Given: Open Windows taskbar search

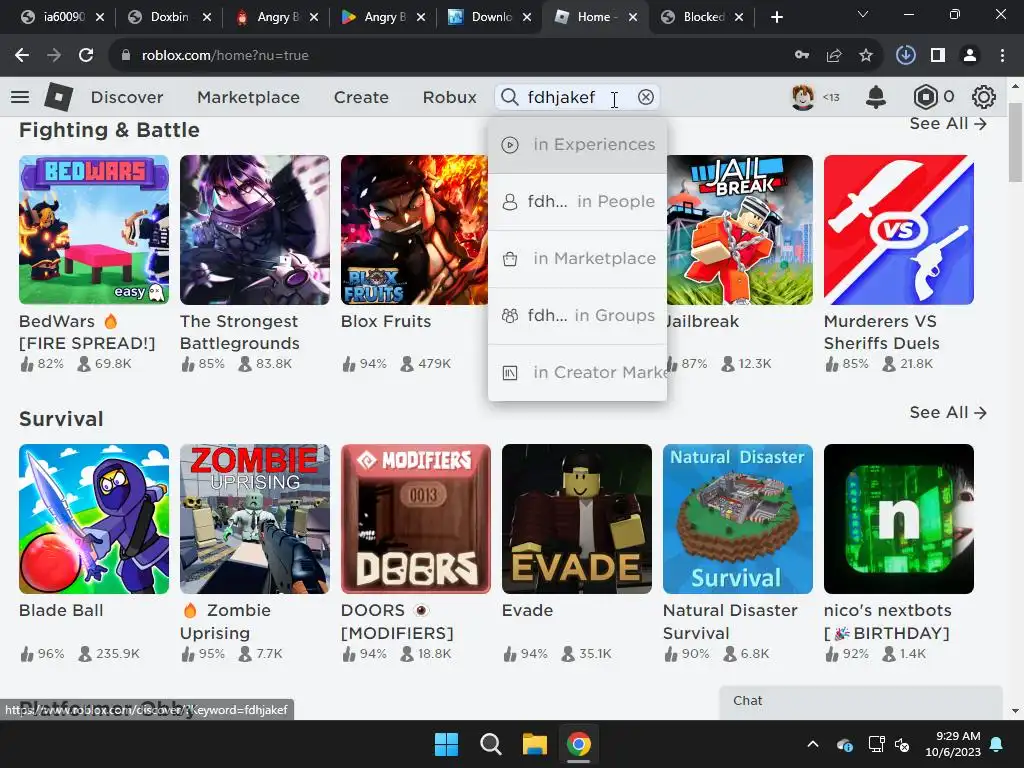Looking at the screenshot, I should click(x=490, y=744).
